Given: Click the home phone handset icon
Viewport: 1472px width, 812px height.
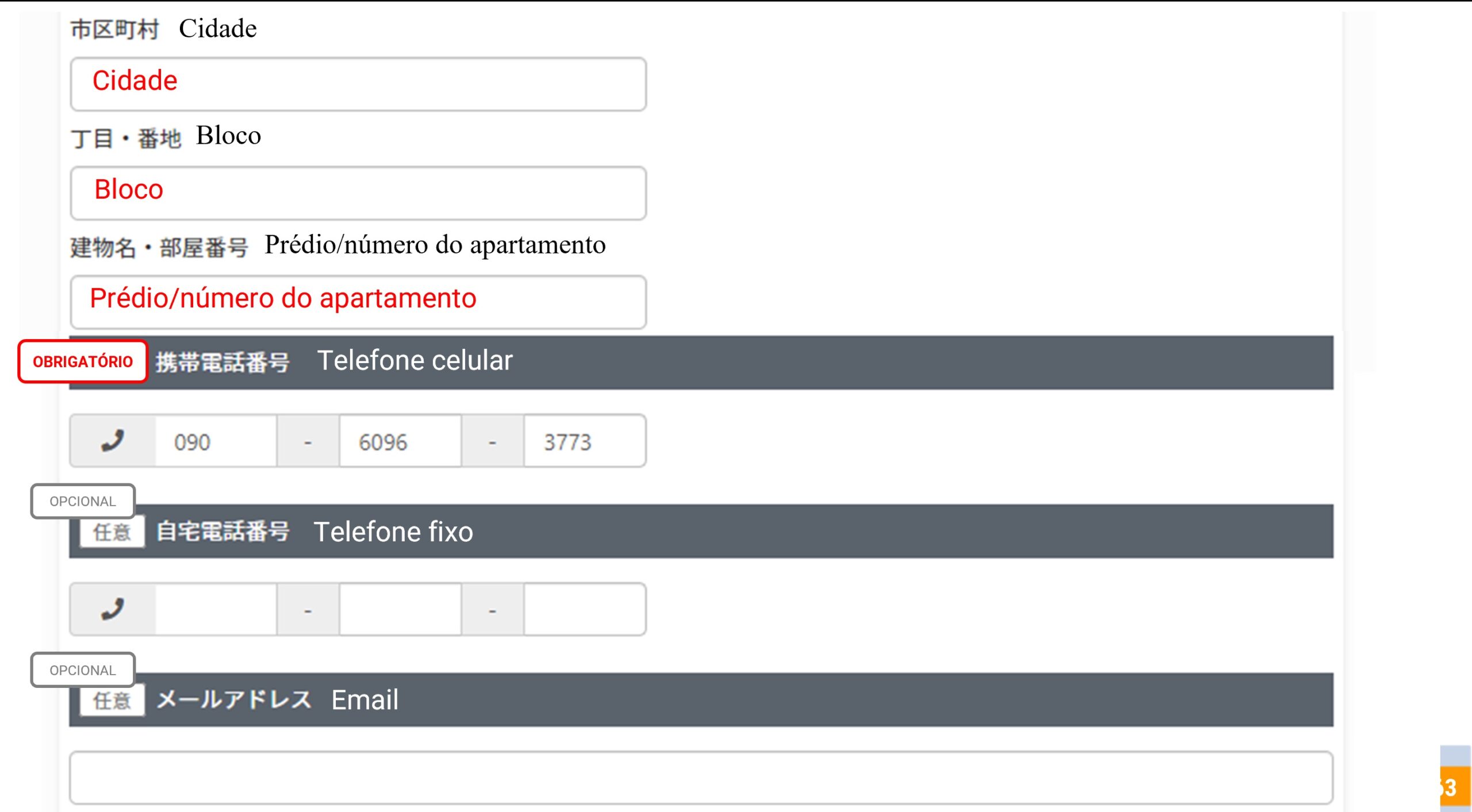Looking at the screenshot, I should point(113,609).
